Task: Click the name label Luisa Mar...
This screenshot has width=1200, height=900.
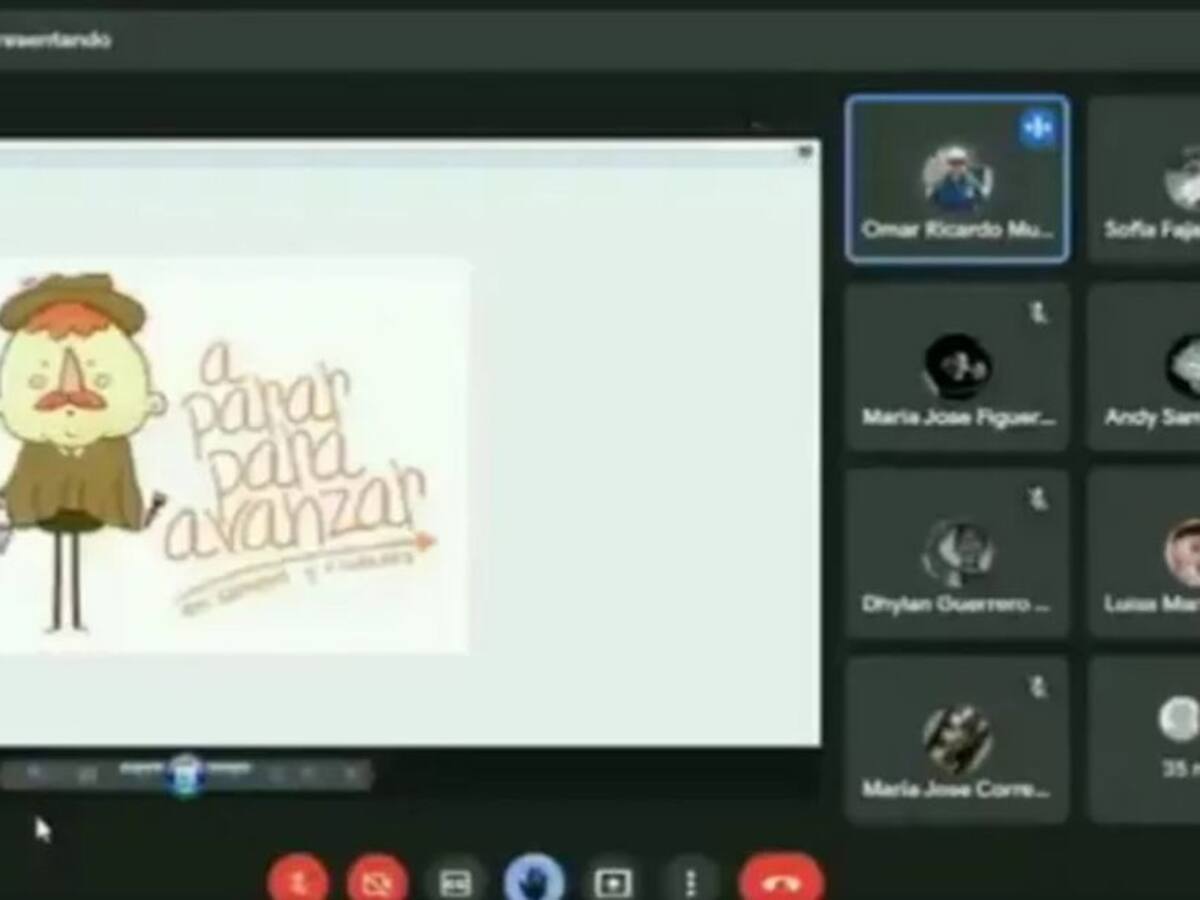Action: [x=1152, y=604]
